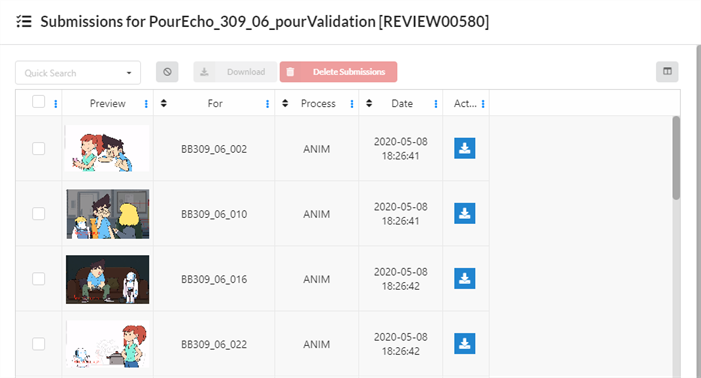701x378 pixels.
Task: Sort by the Date column arrows
Action: [x=369, y=103]
